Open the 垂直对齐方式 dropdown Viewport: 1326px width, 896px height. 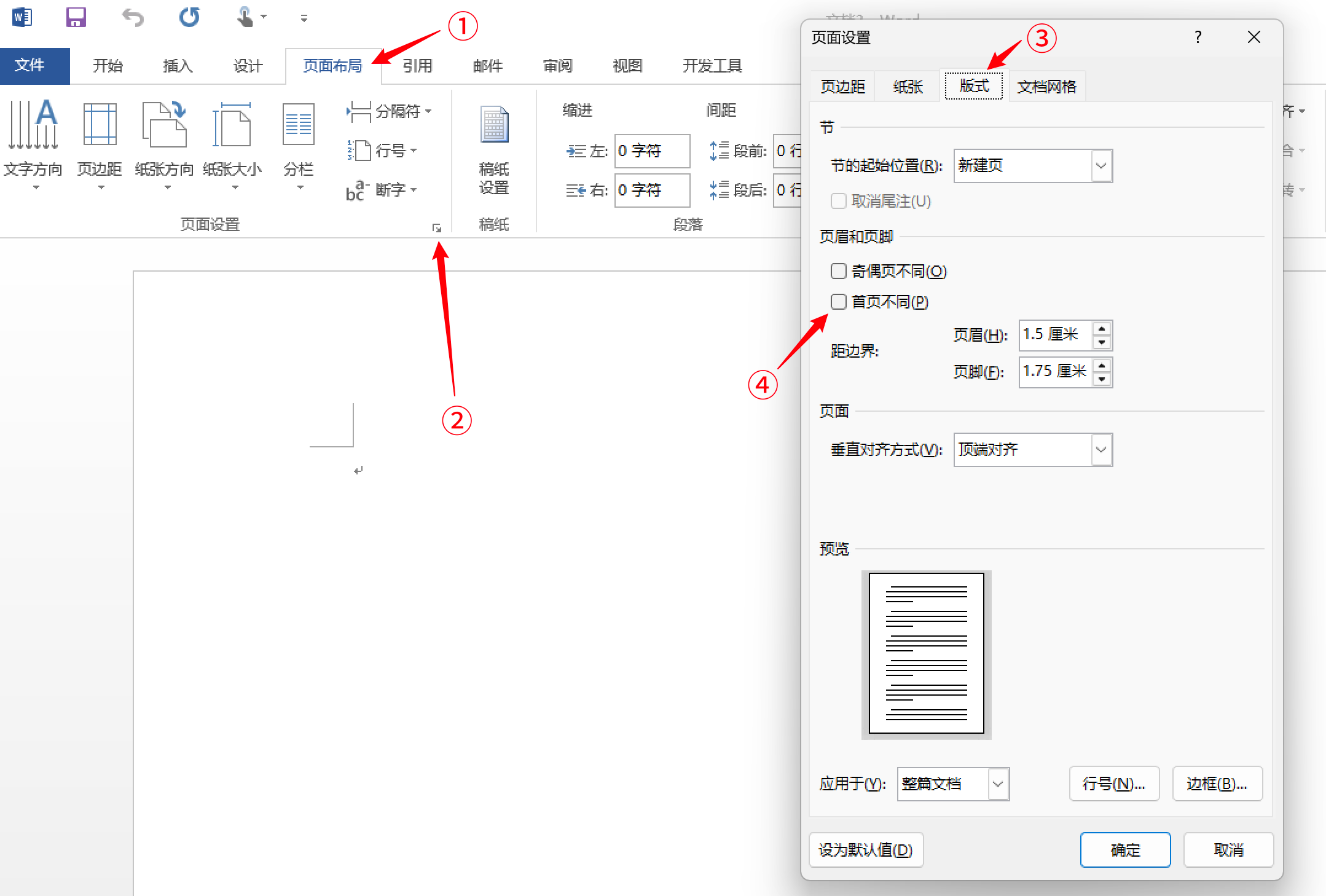point(1100,449)
